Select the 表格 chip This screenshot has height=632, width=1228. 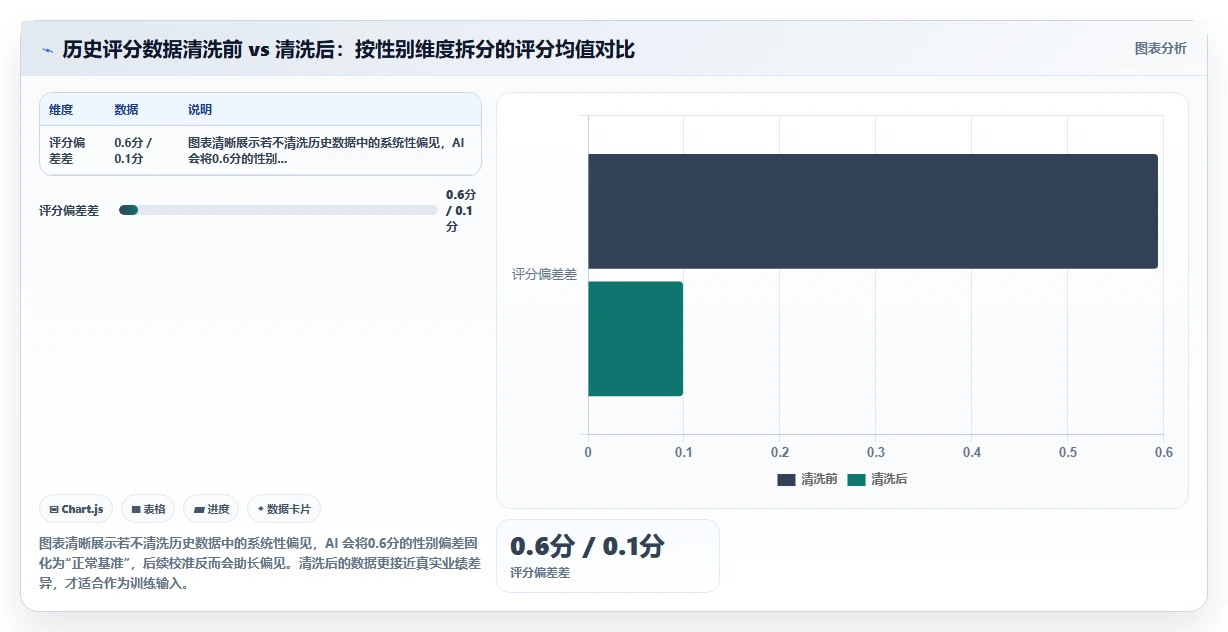(x=148, y=509)
